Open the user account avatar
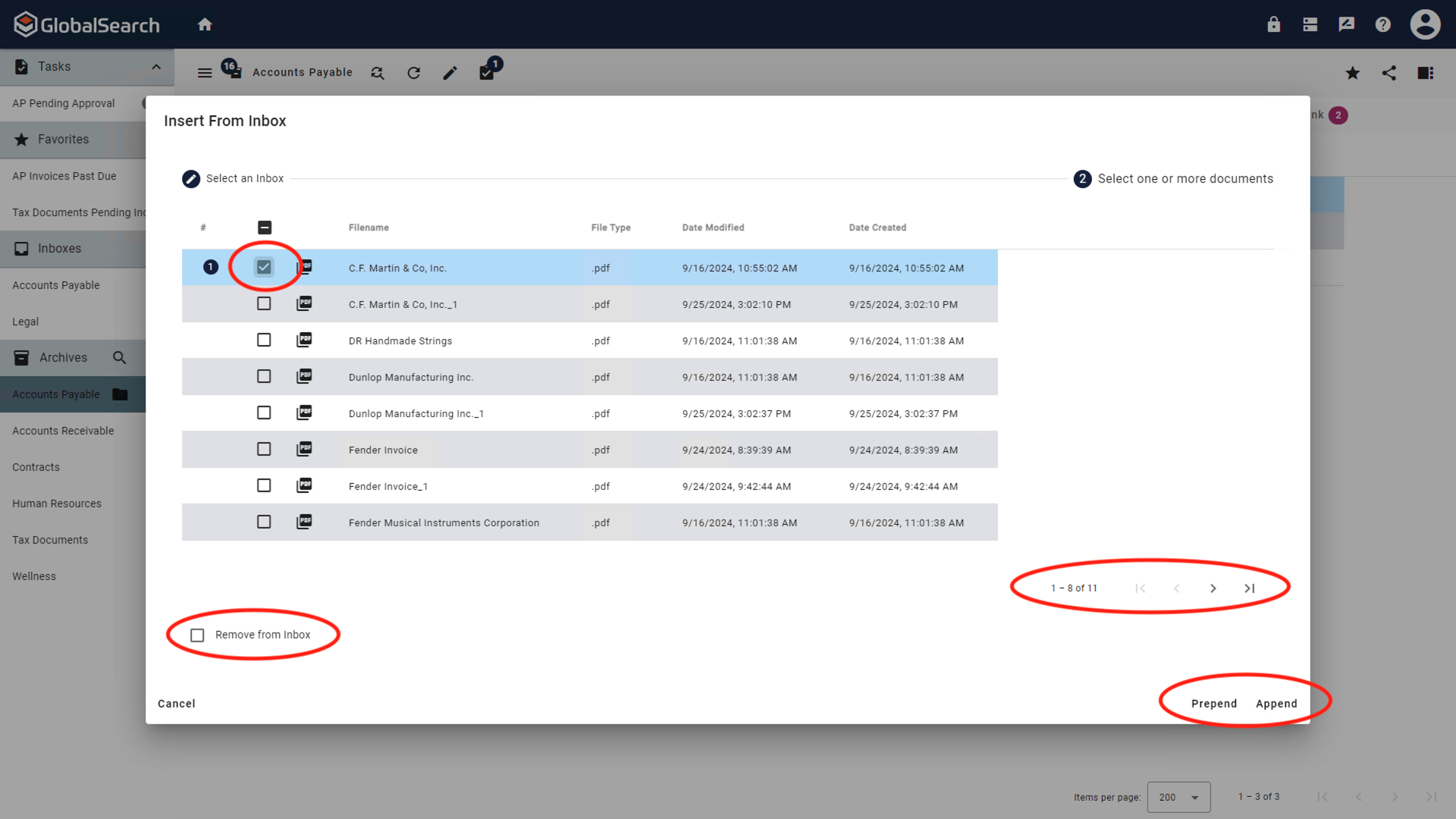The height and width of the screenshot is (819, 1456). [x=1425, y=24]
